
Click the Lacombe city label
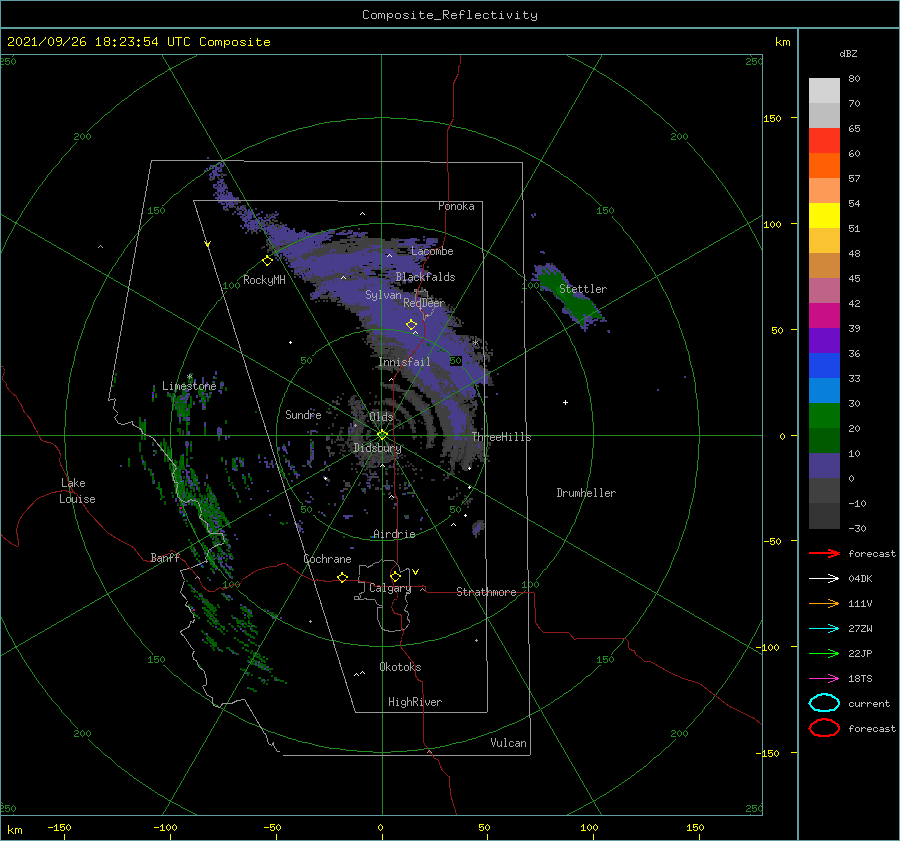(432, 251)
